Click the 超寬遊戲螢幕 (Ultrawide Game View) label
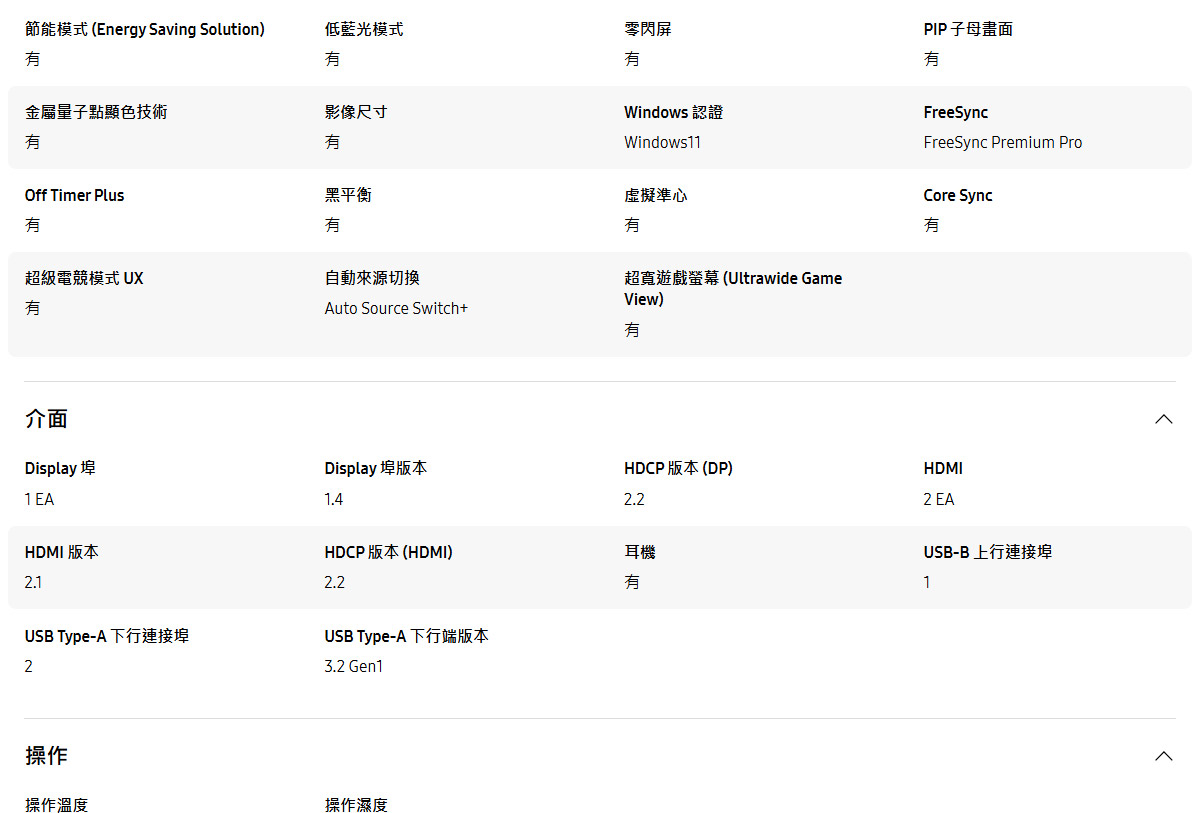Image resolution: width=1200 pixels, height=813 pixels. (x=733, y=288)
